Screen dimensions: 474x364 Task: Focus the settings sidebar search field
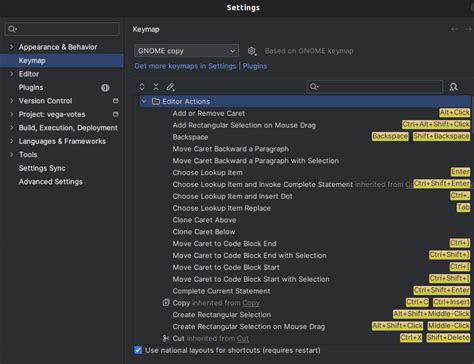coord(62,29)
